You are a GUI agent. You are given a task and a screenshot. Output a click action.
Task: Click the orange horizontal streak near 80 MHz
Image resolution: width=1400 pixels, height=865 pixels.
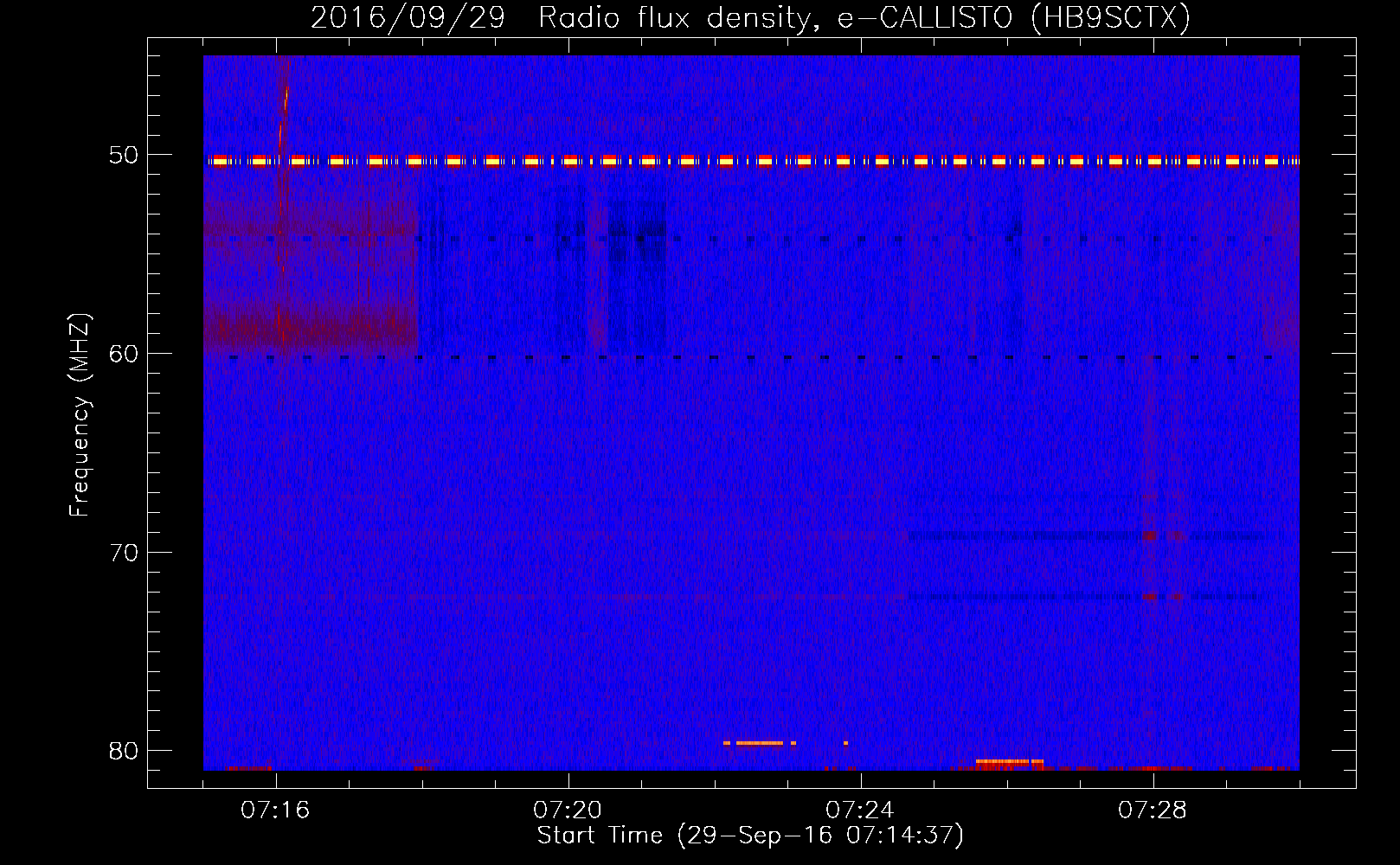(759, 743)
